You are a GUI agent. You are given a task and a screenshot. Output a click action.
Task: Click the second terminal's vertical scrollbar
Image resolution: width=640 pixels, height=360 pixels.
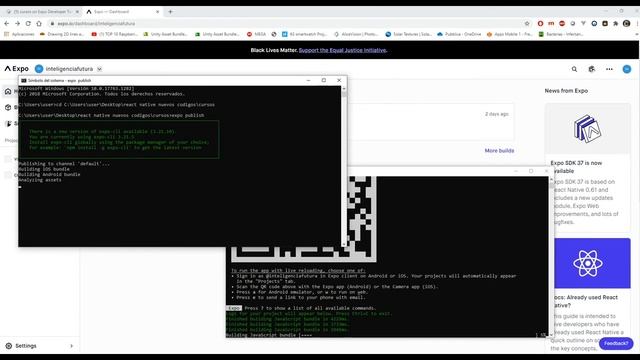(x=551, y=257)
